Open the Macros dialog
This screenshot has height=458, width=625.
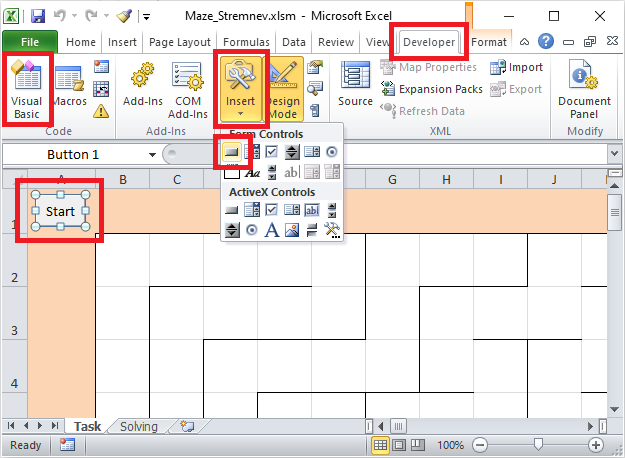(x=70, y=86)
